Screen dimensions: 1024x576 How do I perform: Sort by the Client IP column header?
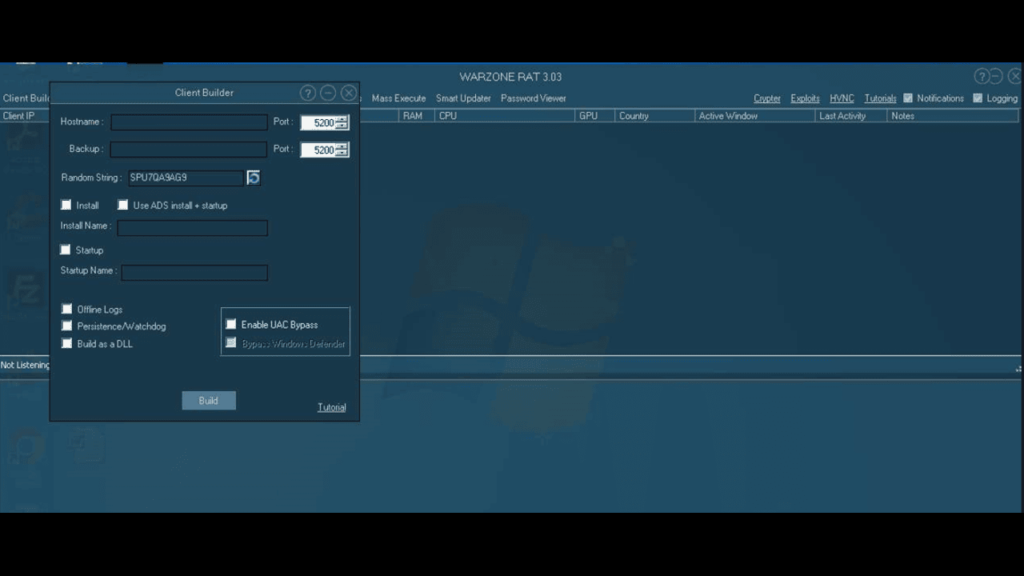click(x=25, y=116)
